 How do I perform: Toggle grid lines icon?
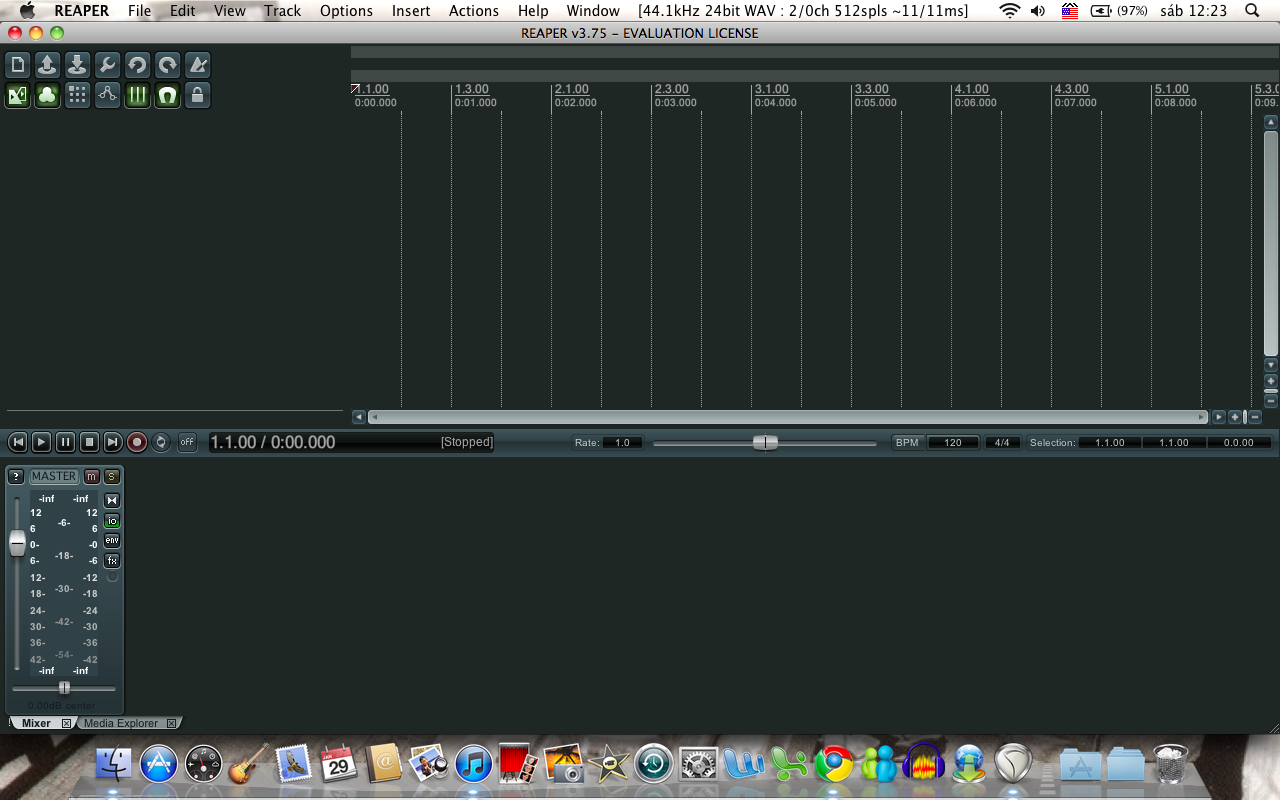[138, 96]
